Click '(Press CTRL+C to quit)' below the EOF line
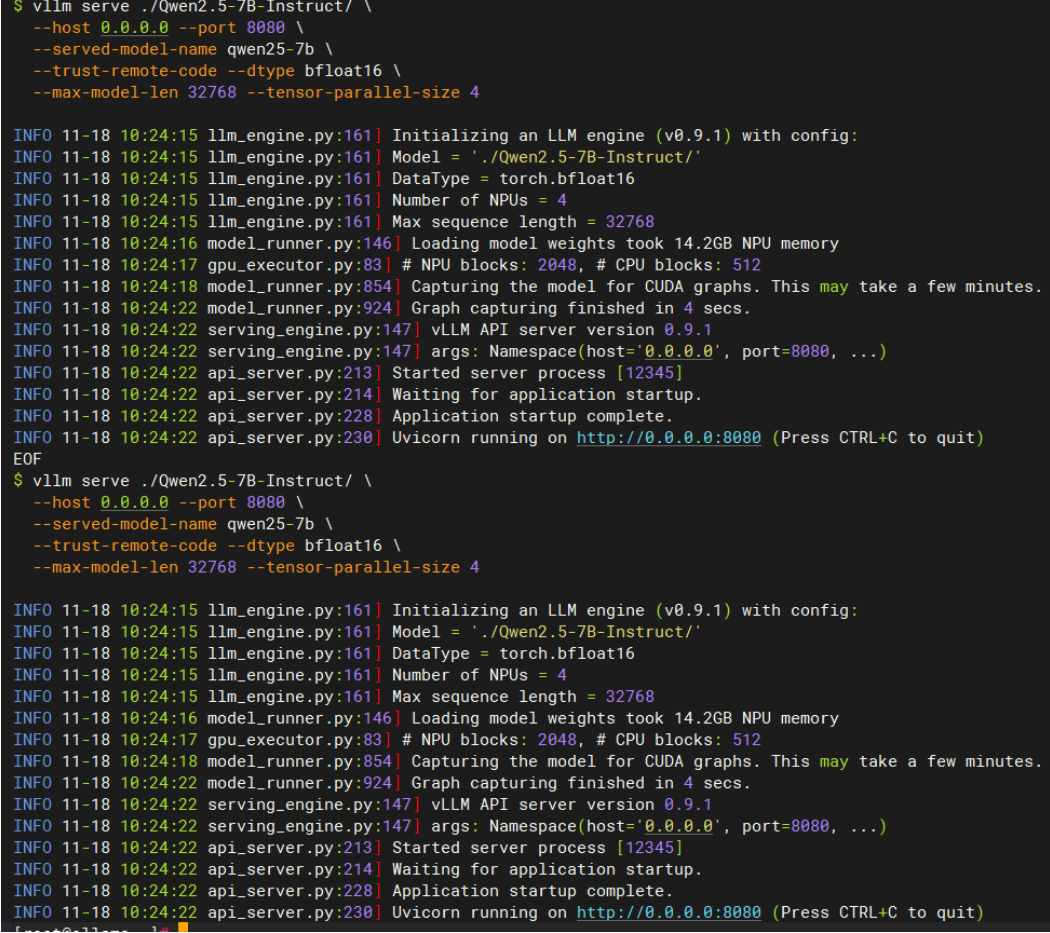This screenshot has height=933, width=1050. (878, 913)
